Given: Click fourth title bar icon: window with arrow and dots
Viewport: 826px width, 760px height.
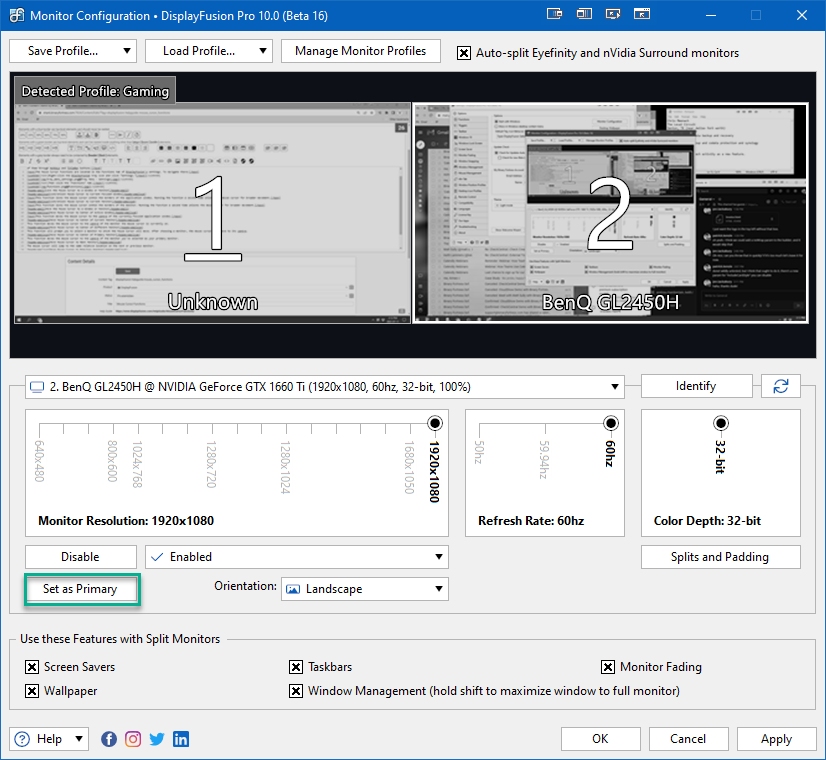Looking at the screenshot, I should (642, 14).
